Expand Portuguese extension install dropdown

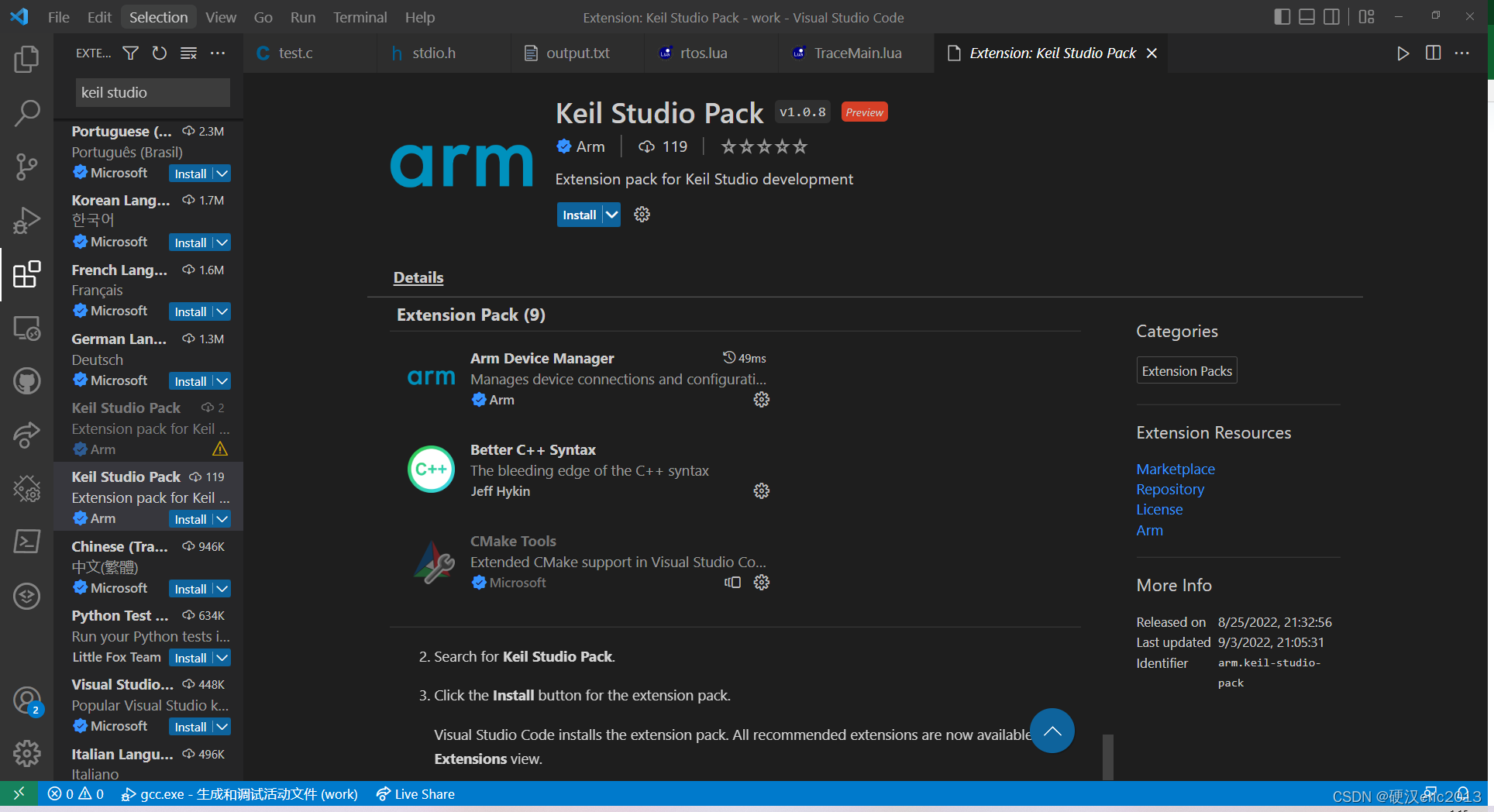pos(222,174)
